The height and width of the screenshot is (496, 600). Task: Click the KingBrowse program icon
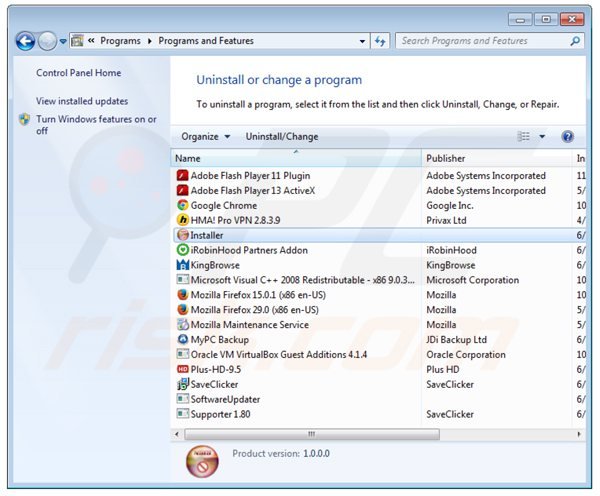pos(182,265)
